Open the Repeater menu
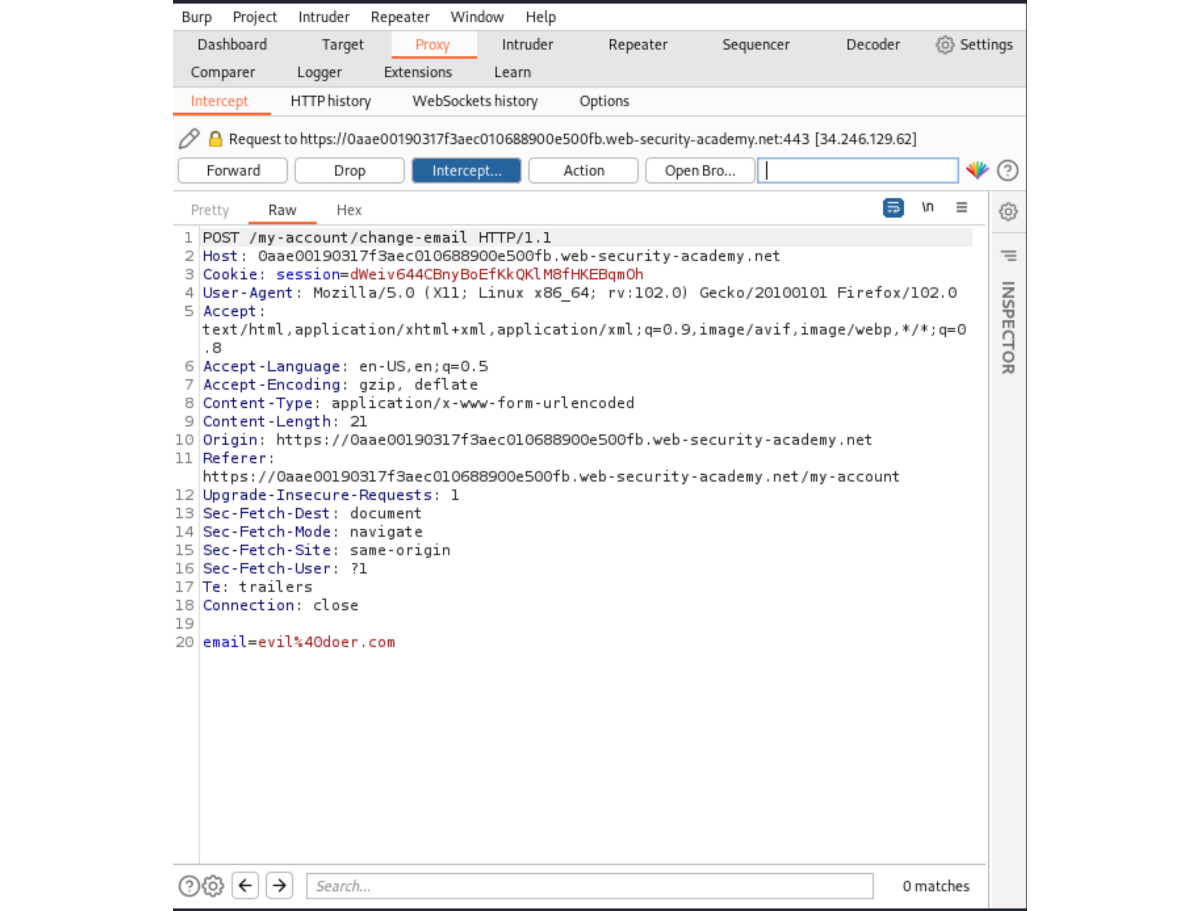1200x911 pixels. (x=400, y=17)
